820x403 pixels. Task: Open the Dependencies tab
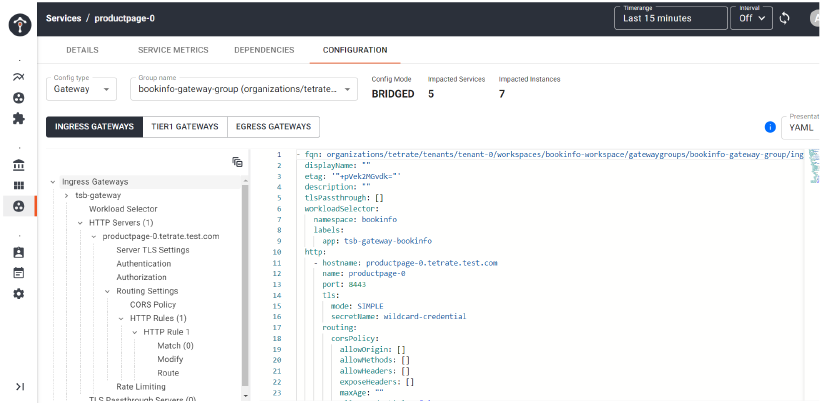click(264, 50)
